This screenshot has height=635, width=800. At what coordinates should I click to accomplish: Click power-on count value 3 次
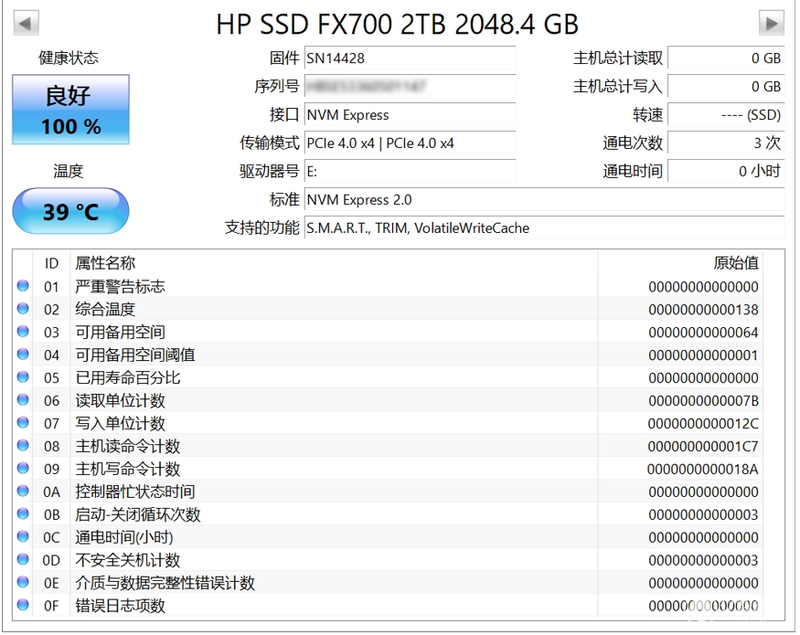pos(726,143)
